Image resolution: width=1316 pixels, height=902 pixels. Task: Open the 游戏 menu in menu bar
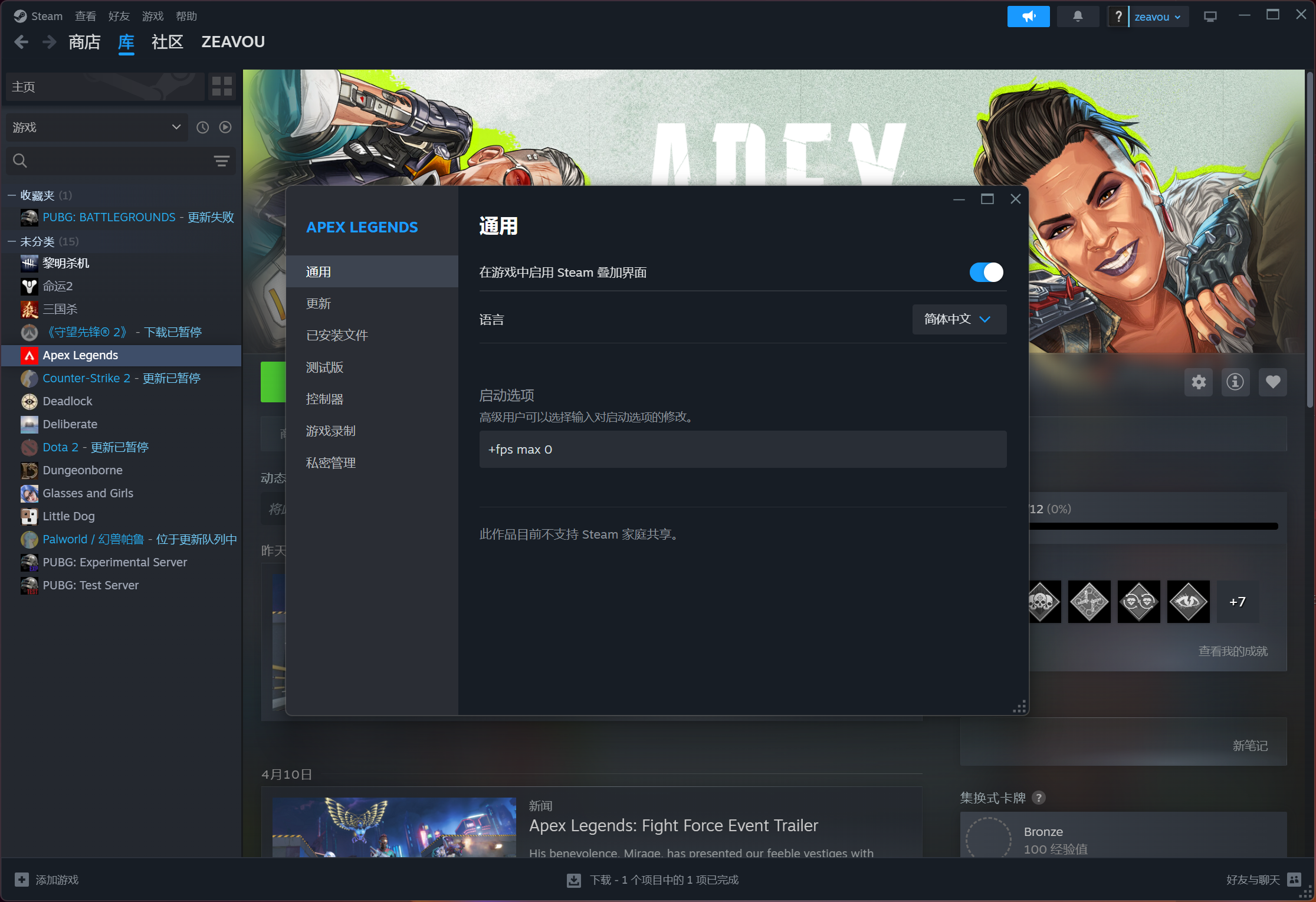tap(153, 16)
